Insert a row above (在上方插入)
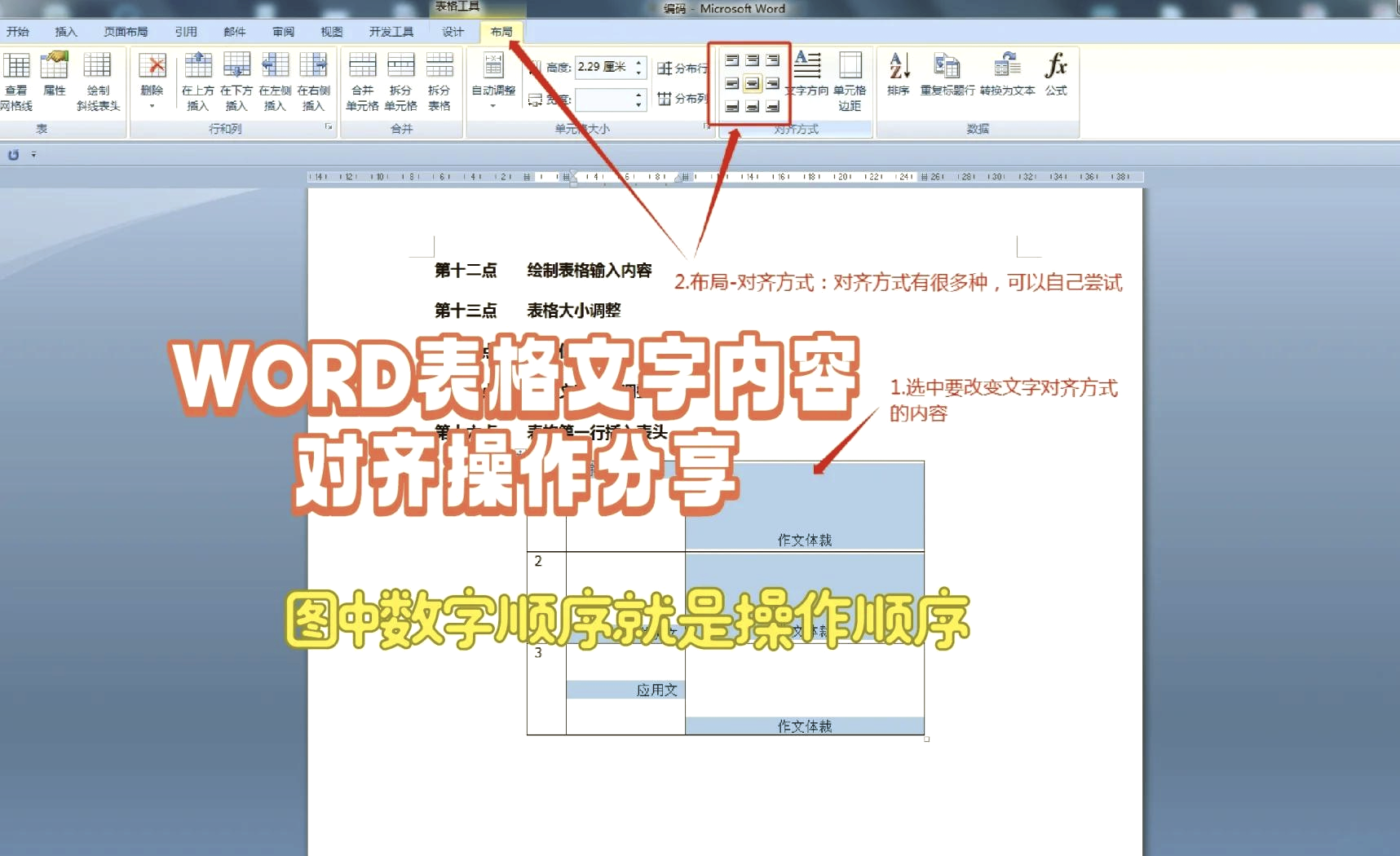The width and height of the screenshot is (1400, 856). (198, 81)
